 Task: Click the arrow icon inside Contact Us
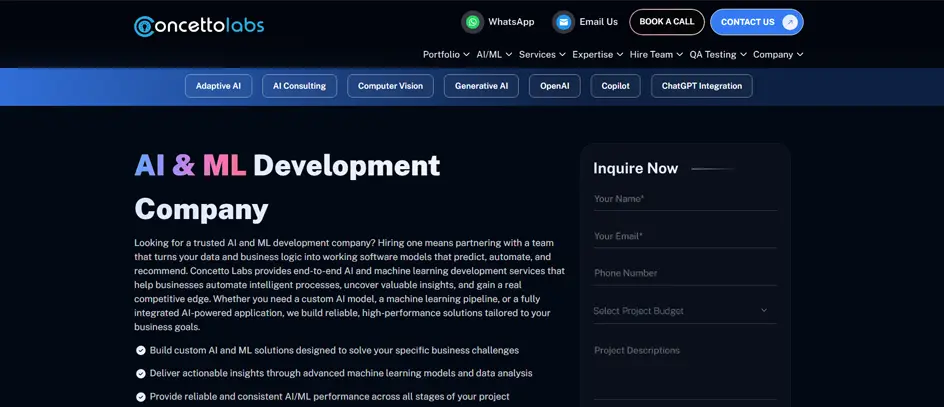[789, 22]
